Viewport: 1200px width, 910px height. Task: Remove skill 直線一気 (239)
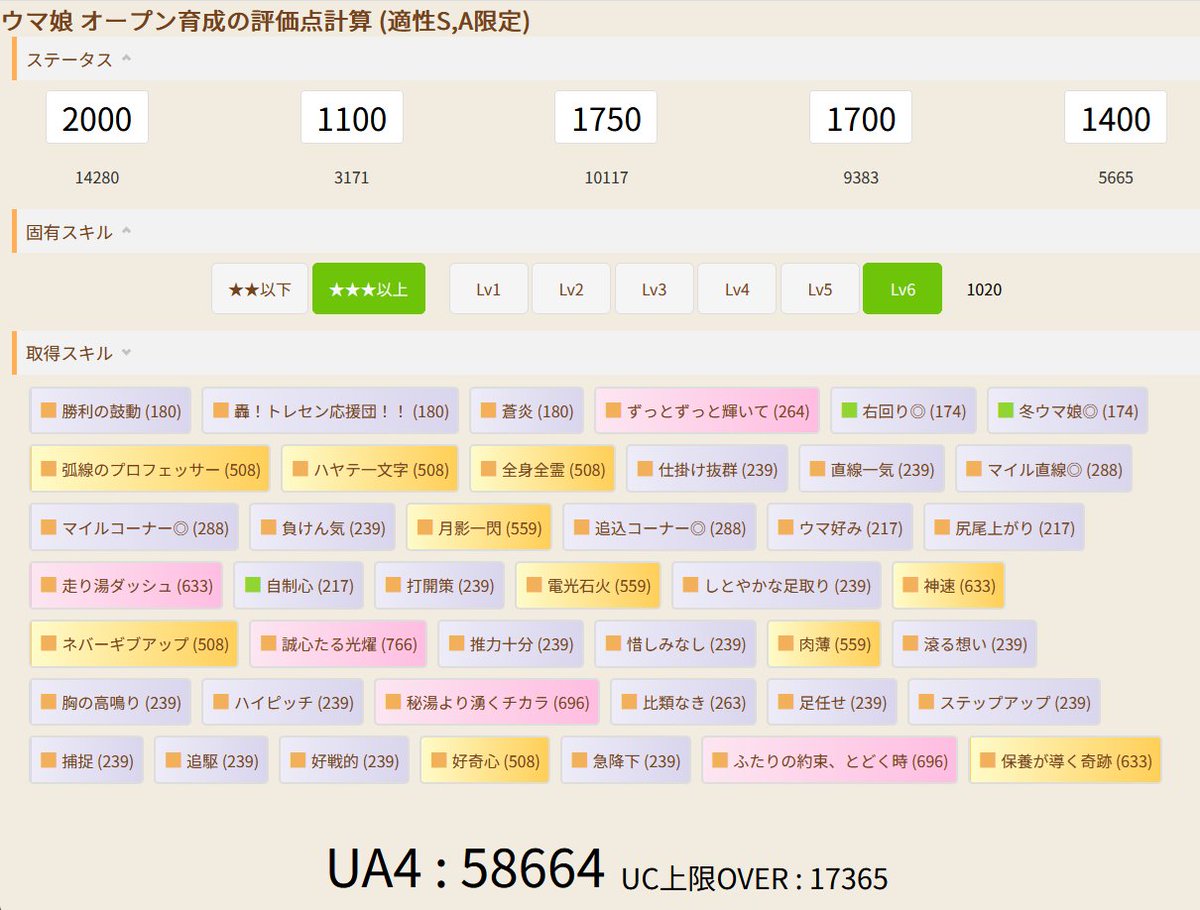tap(872, 469)
